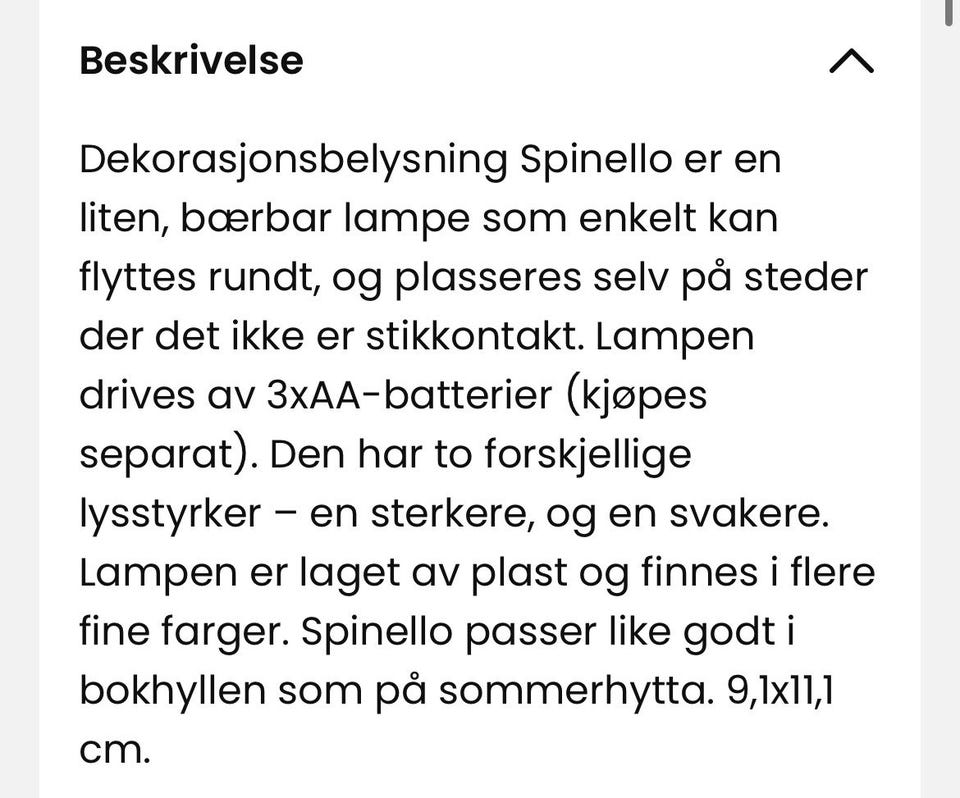Collapse the Beskrivelse section with chevron

(x=851, y=61)
